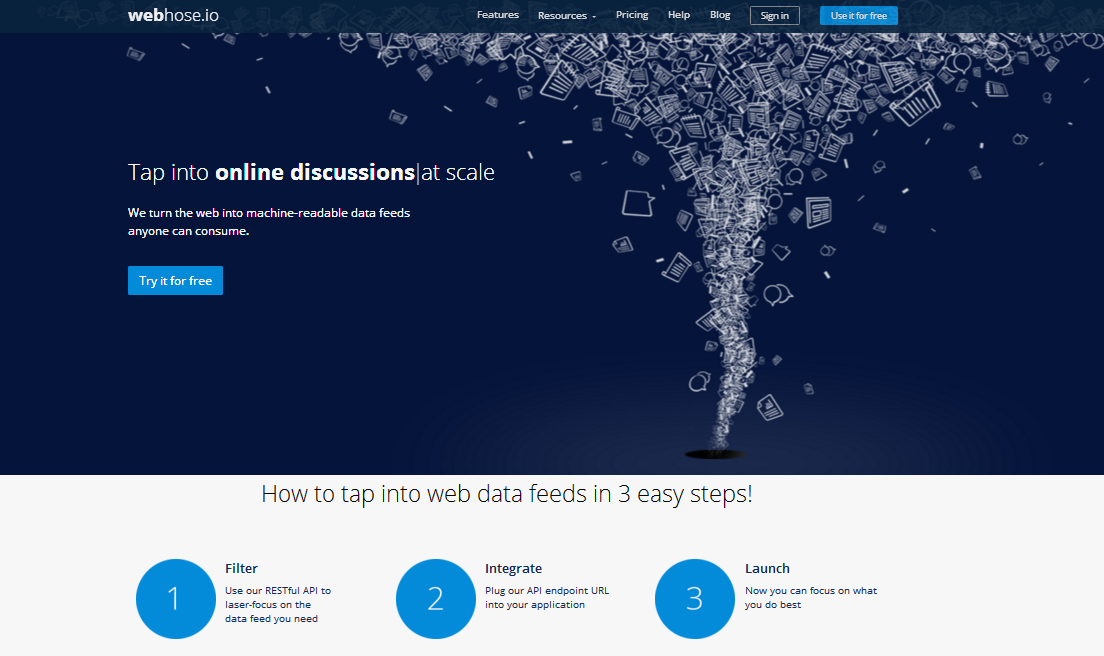The width and height of the screenshot is (1104, 656).
Task: Visit the Blog link
Action: pos(720,15)
